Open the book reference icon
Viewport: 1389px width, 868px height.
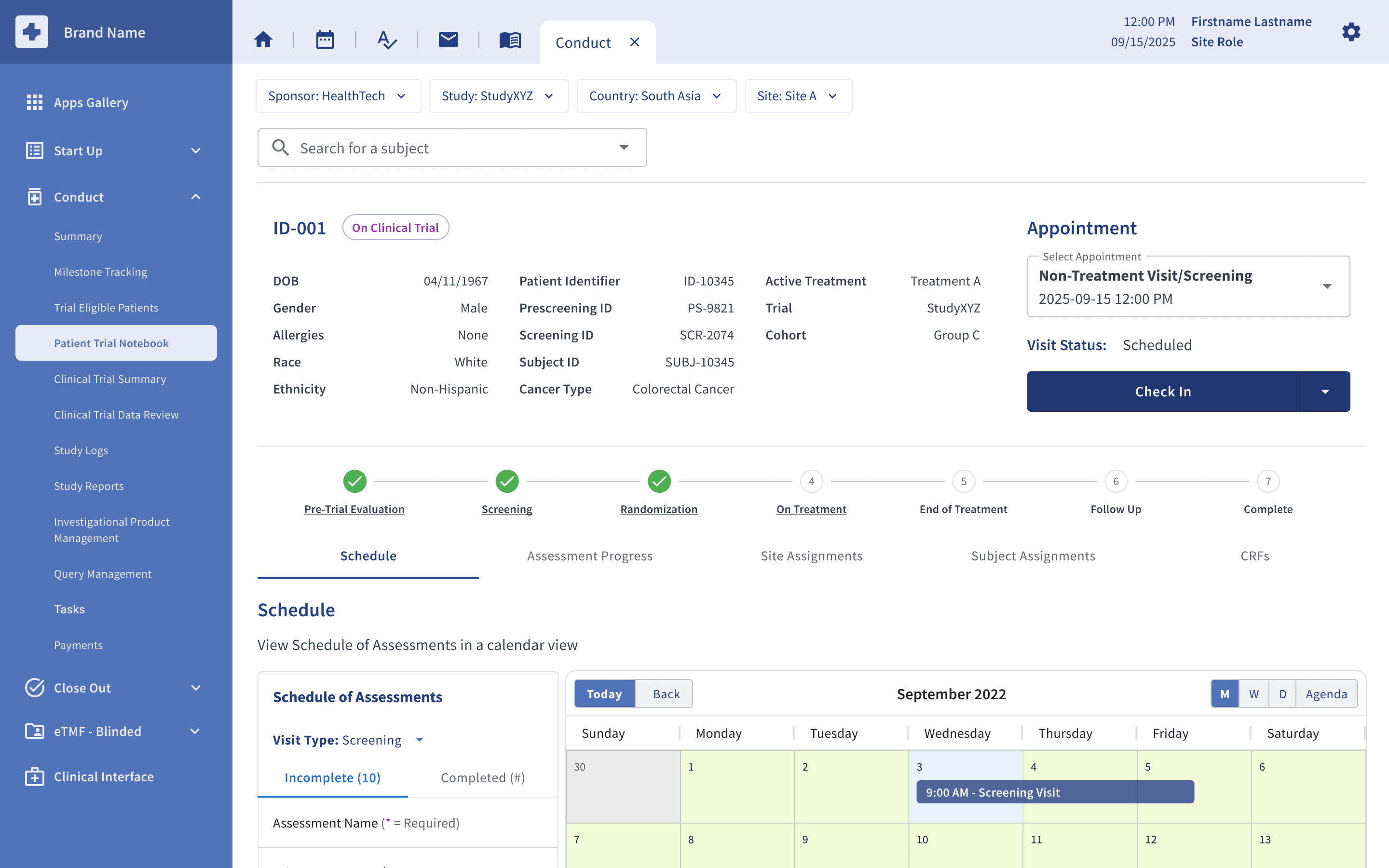click(510, 40)
